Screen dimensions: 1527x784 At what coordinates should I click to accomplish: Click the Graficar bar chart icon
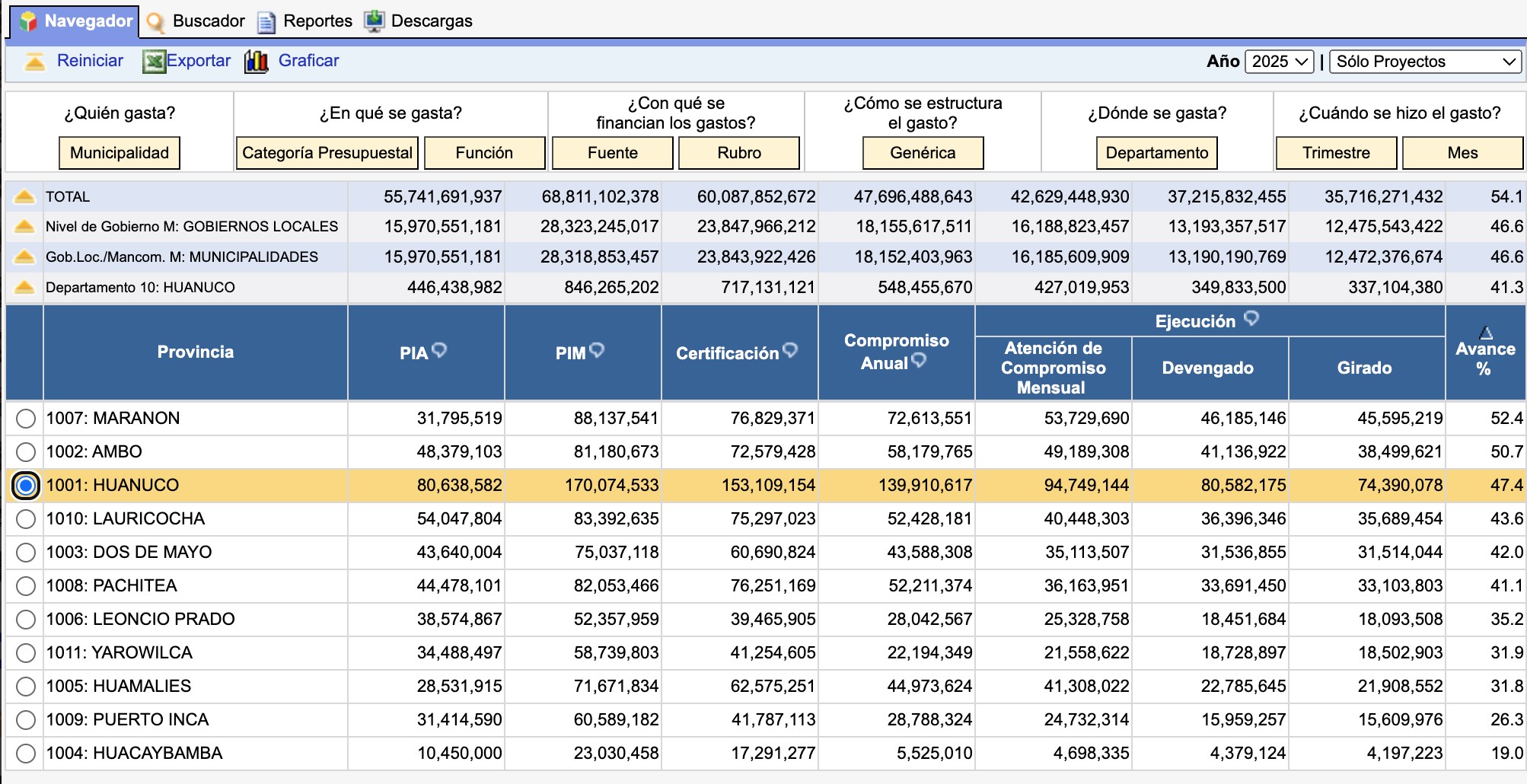click(257, 62)
